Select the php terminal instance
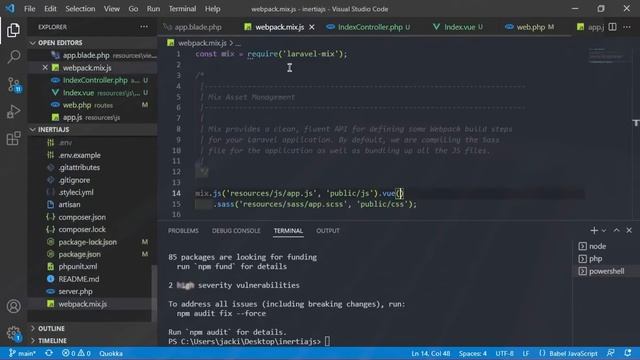Viewport: 640px width, 360px height. 607,259
